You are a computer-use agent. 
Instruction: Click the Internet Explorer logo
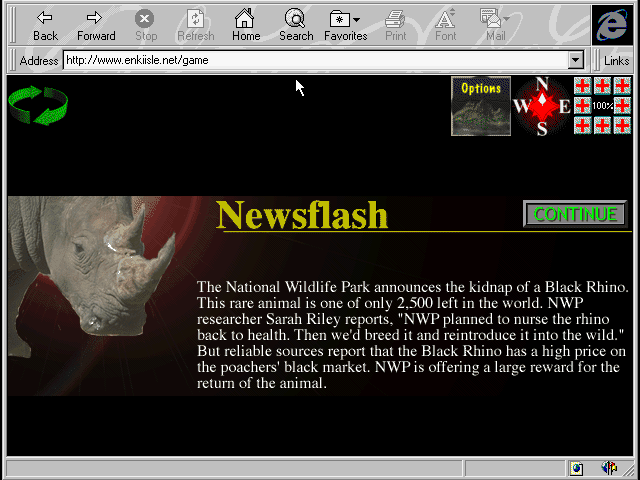click(612, 25)
